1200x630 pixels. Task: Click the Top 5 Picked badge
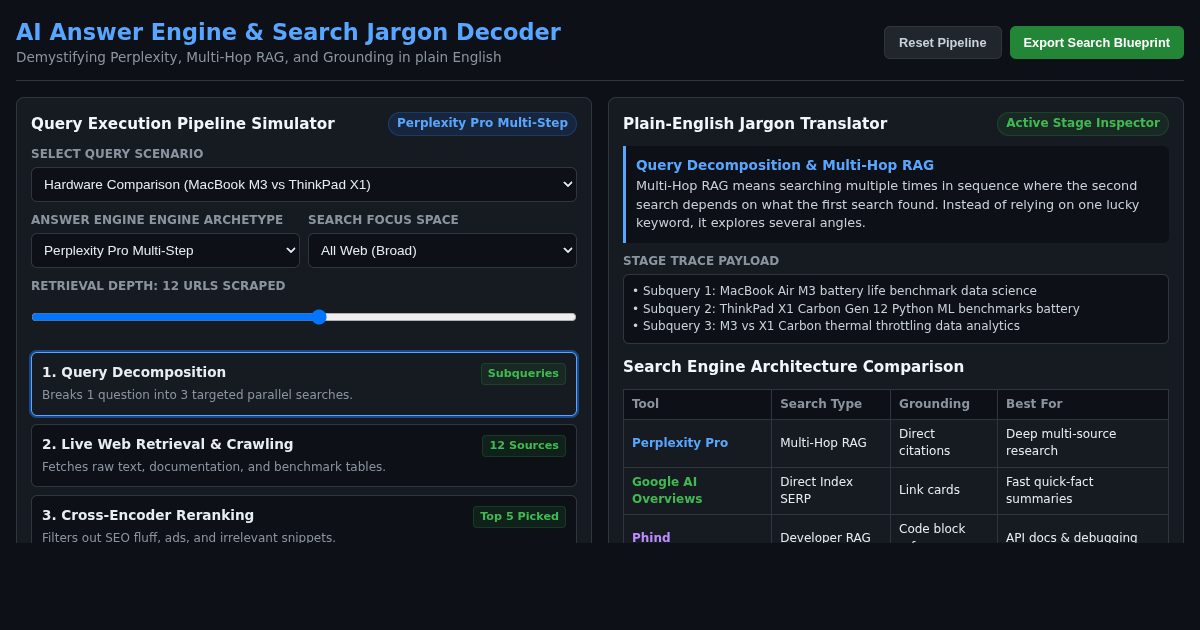click(x=519, y=517)
